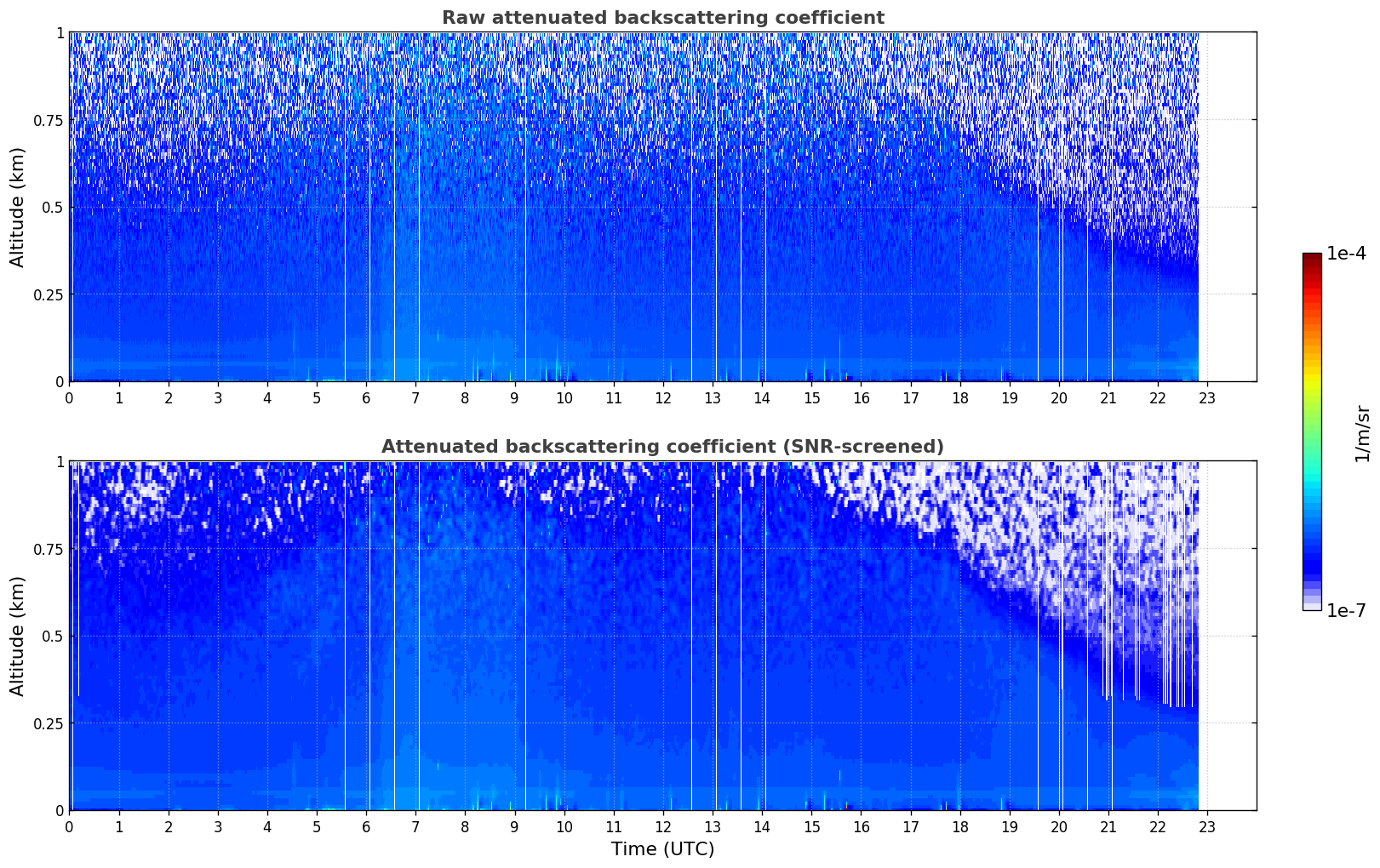1380x868 pixels.
Task: Click the '1e-4' colorbar maximum label
Action: point(1346,254)
